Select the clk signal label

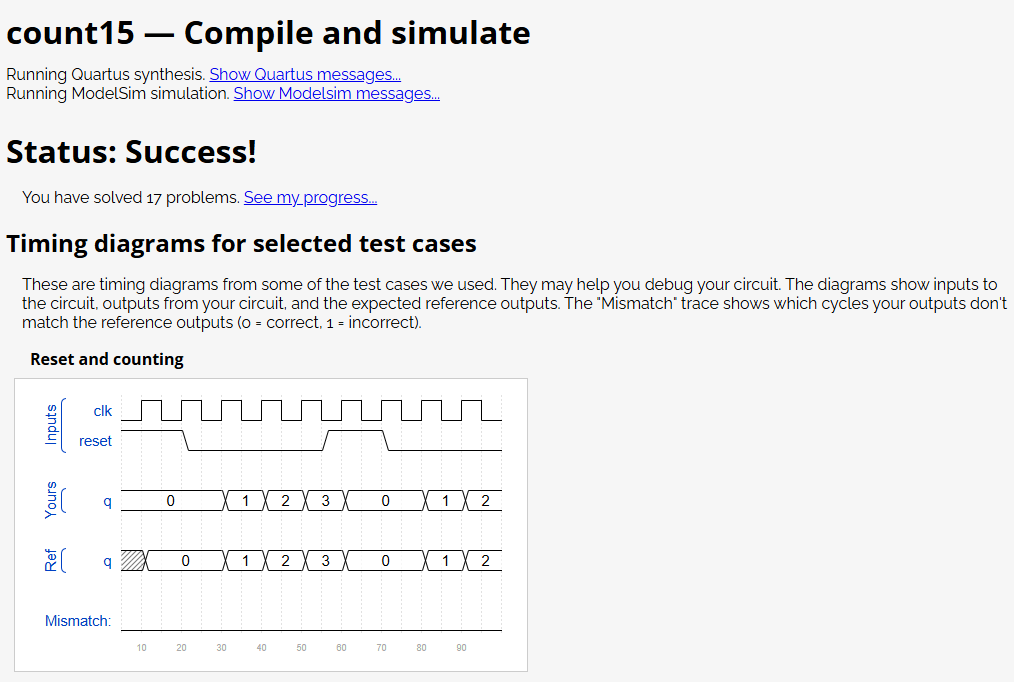tap(103, 411)
